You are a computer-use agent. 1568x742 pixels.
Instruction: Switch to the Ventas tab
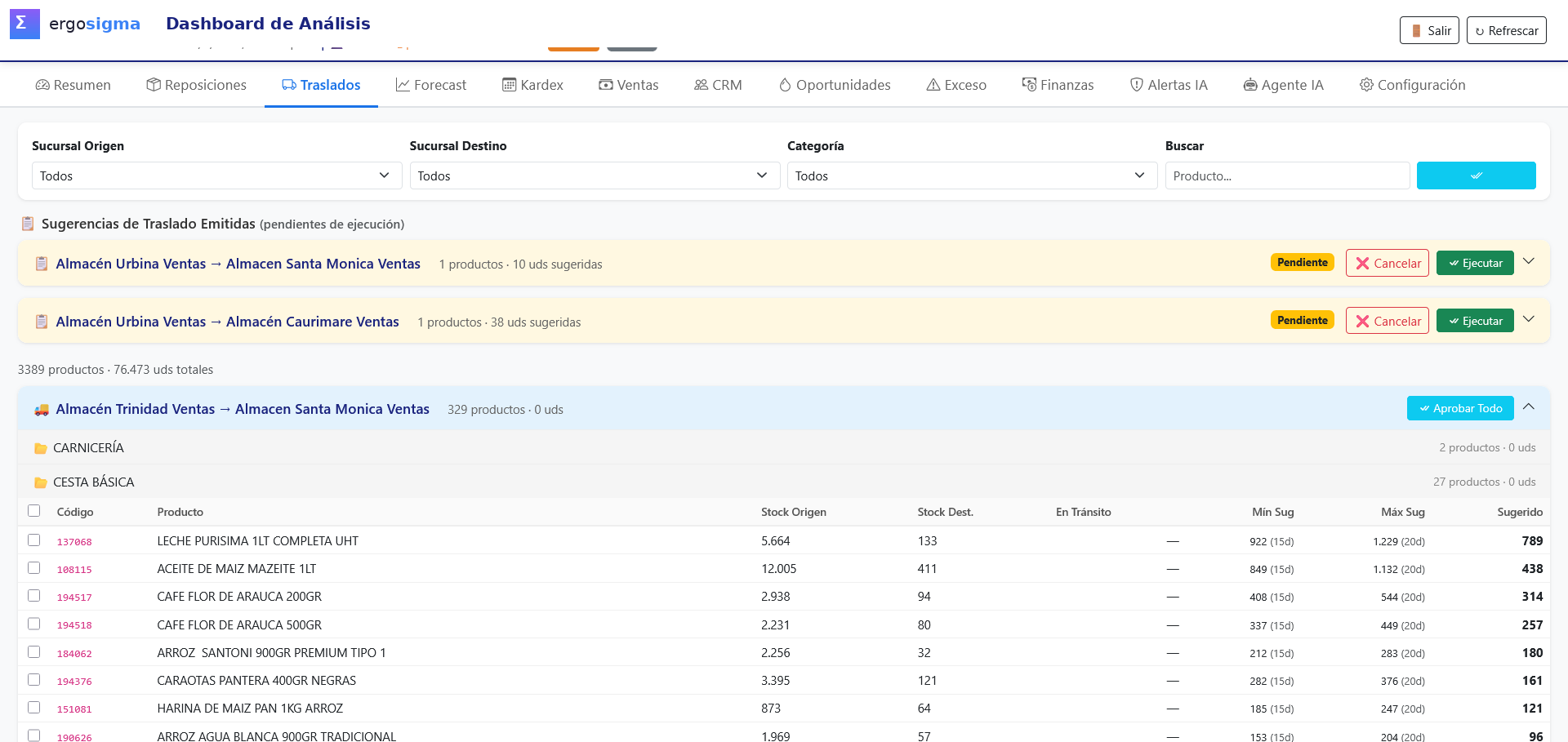[x=628, y=85]
